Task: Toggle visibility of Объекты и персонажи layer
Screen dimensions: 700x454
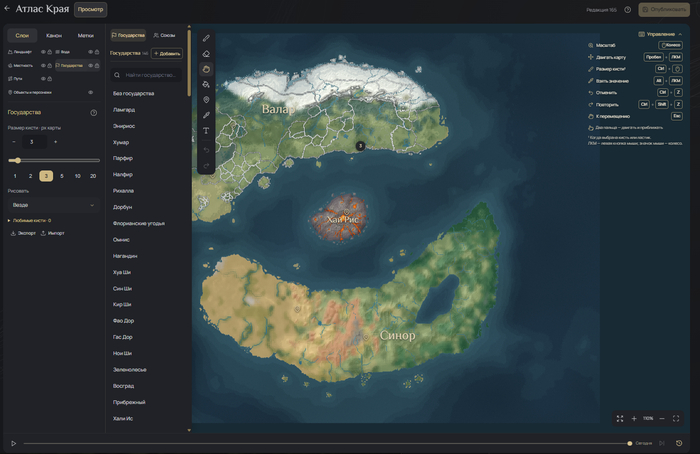Action: click(x=90, y=92)
